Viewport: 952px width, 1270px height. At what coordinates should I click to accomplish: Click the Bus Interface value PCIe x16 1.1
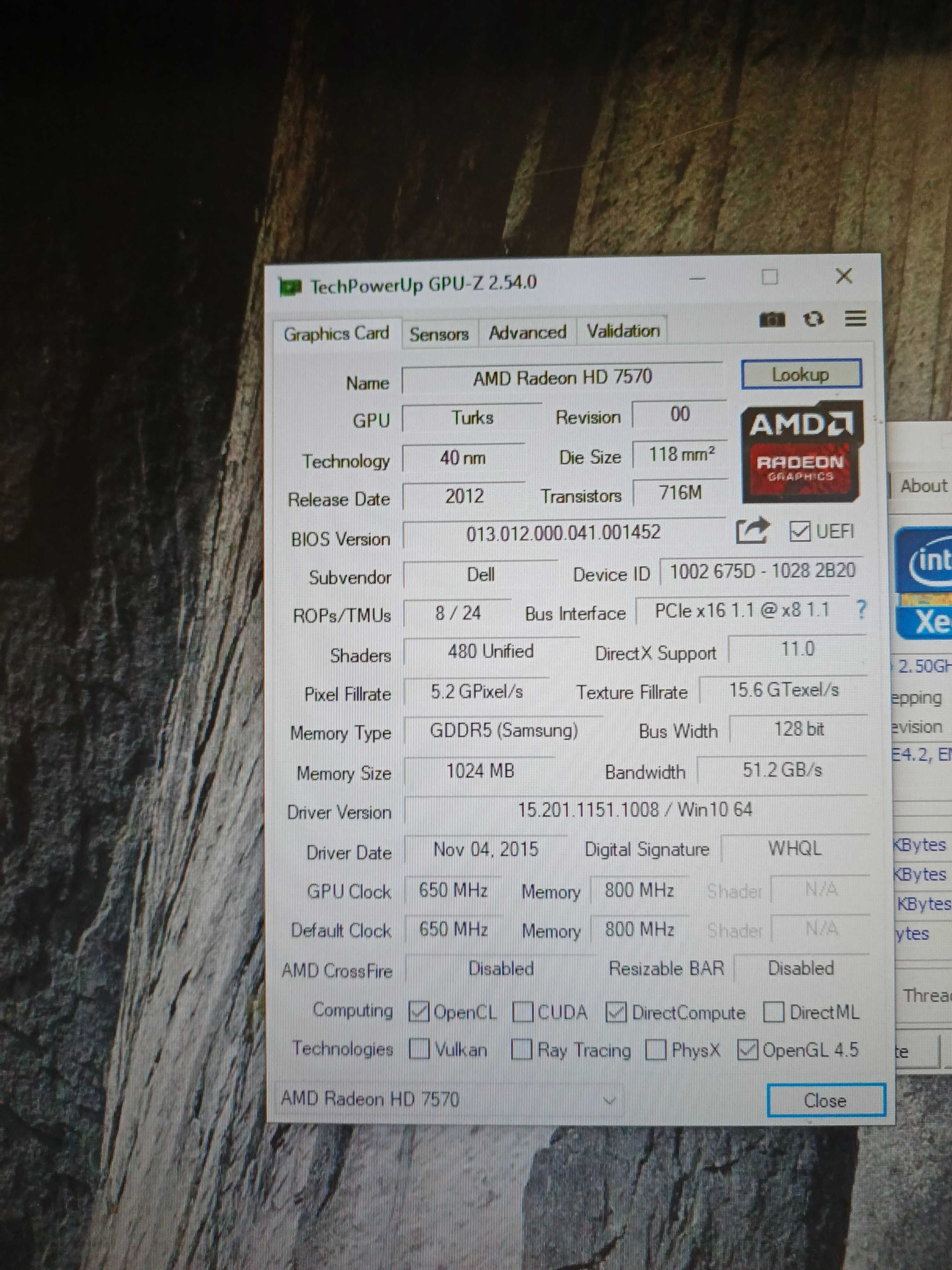[742, 610]
